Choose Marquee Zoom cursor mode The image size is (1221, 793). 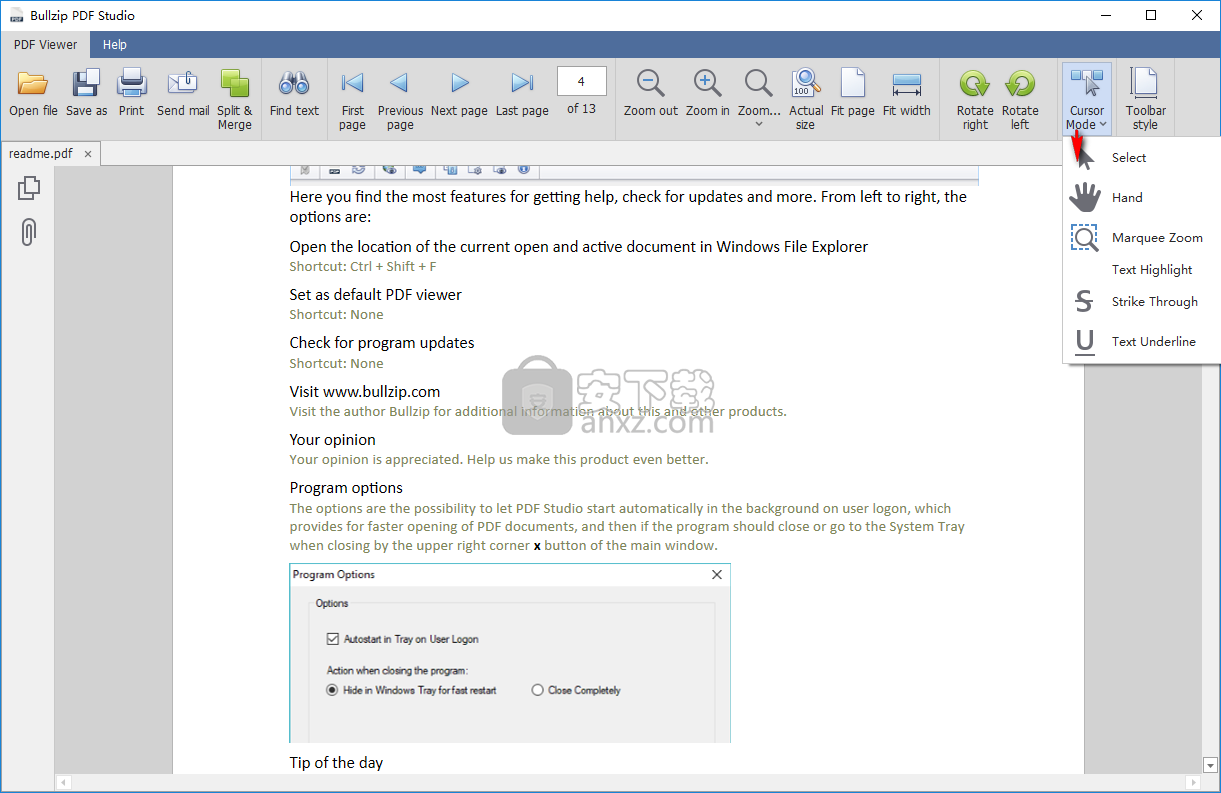point(1142,237)
